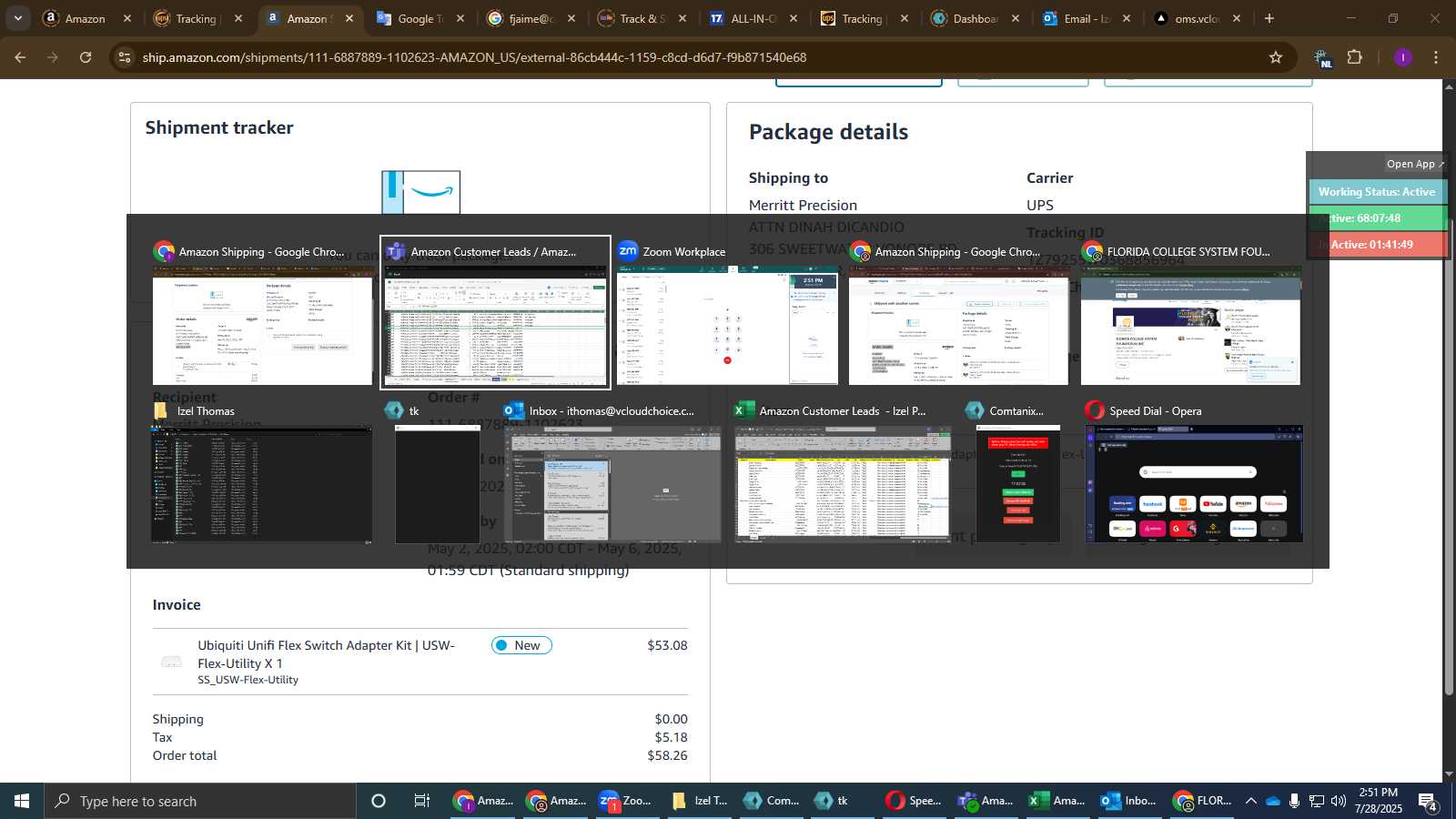Viewport: 1456px width, 819px height.
Task: Switch to Amazon Customer Leads Excel thumbnail
Action: click(843, 471)
